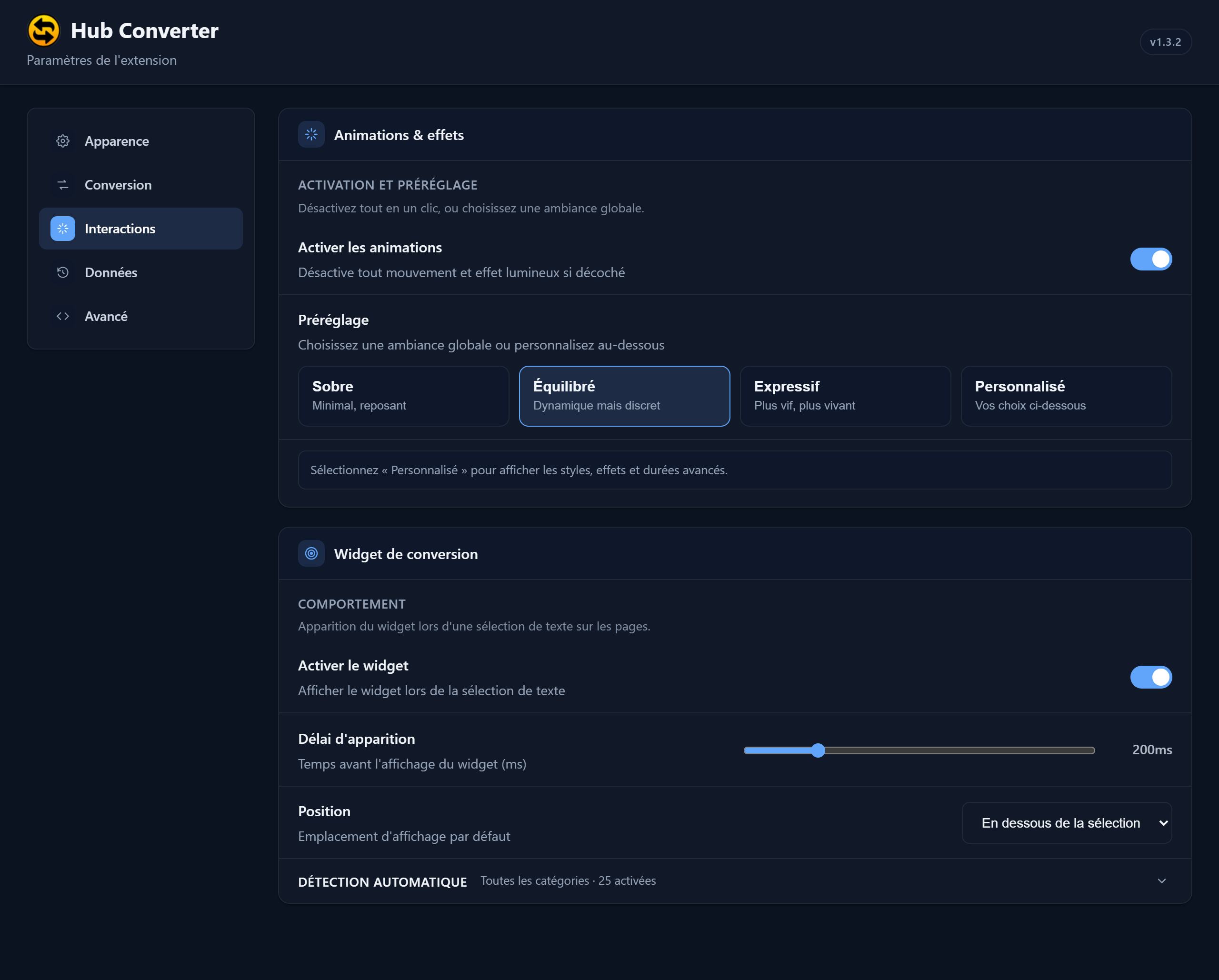Click "Animations & effets" section title
Screen dimensions: 1219x980
pos(399,135)
